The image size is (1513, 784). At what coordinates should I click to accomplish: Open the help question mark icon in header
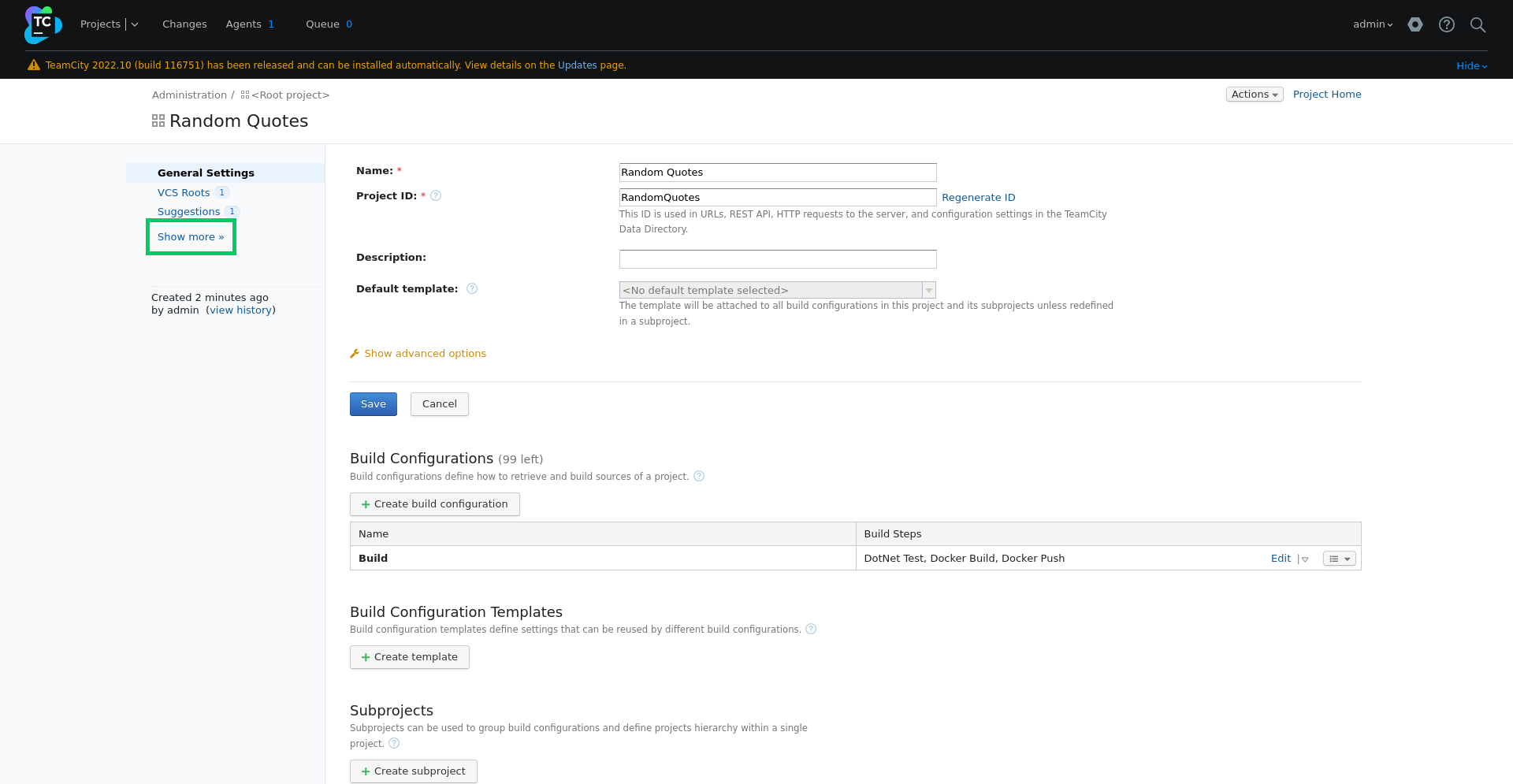coord(1447,24)
